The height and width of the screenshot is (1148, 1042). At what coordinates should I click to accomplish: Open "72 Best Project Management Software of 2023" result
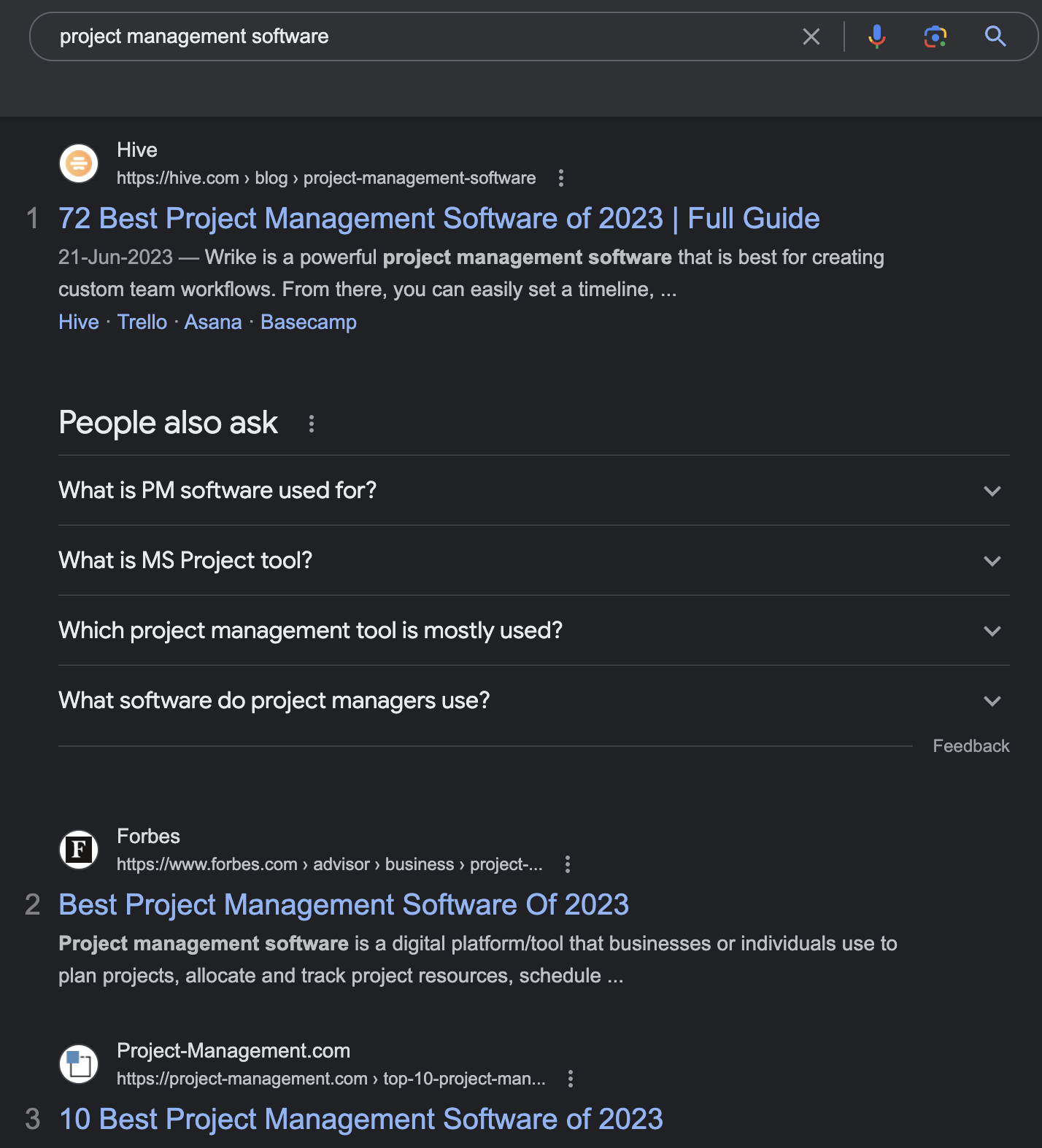[439, 219]
